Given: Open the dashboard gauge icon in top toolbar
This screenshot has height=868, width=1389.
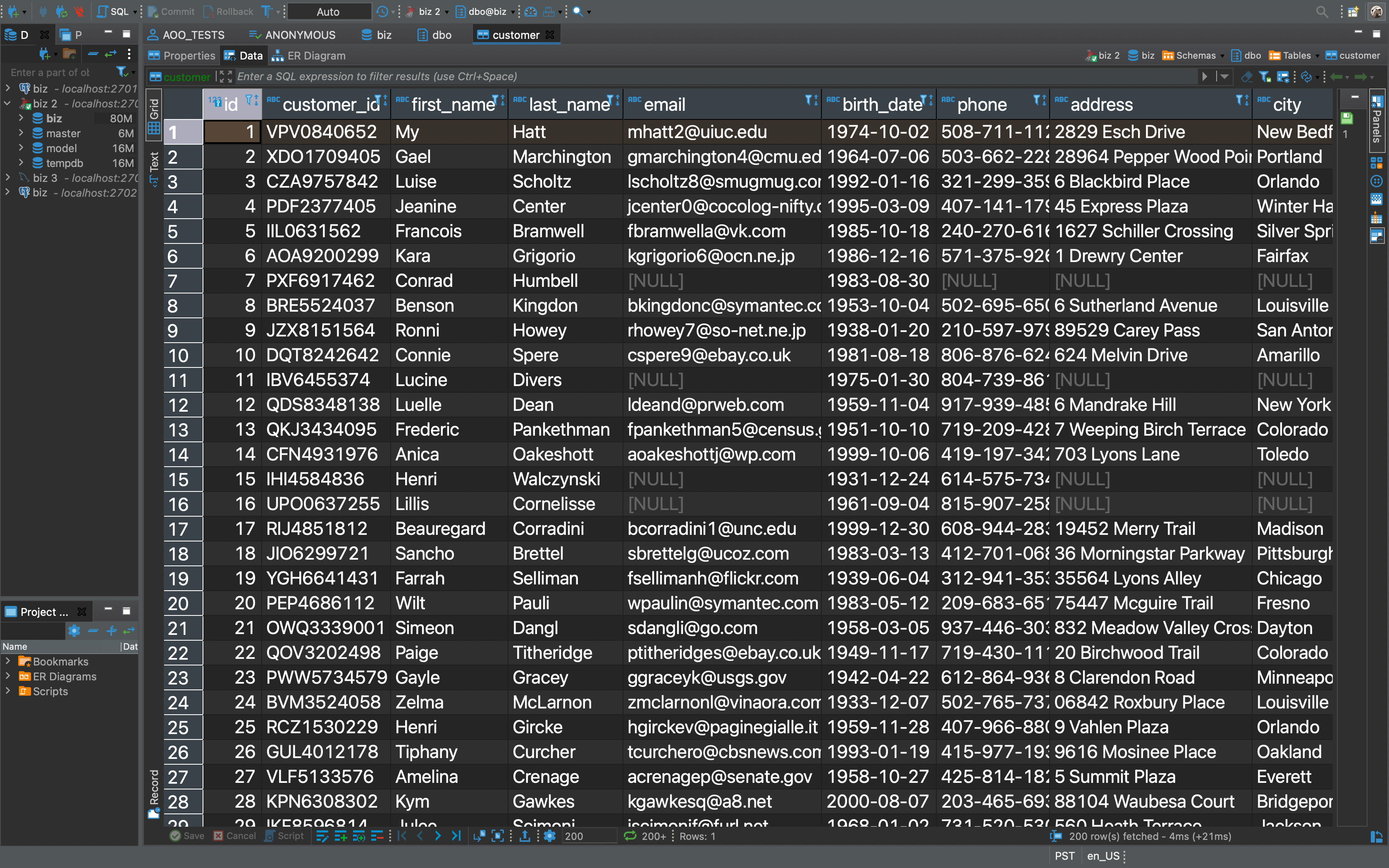Looking at the screenshot, I should (530, 11).
